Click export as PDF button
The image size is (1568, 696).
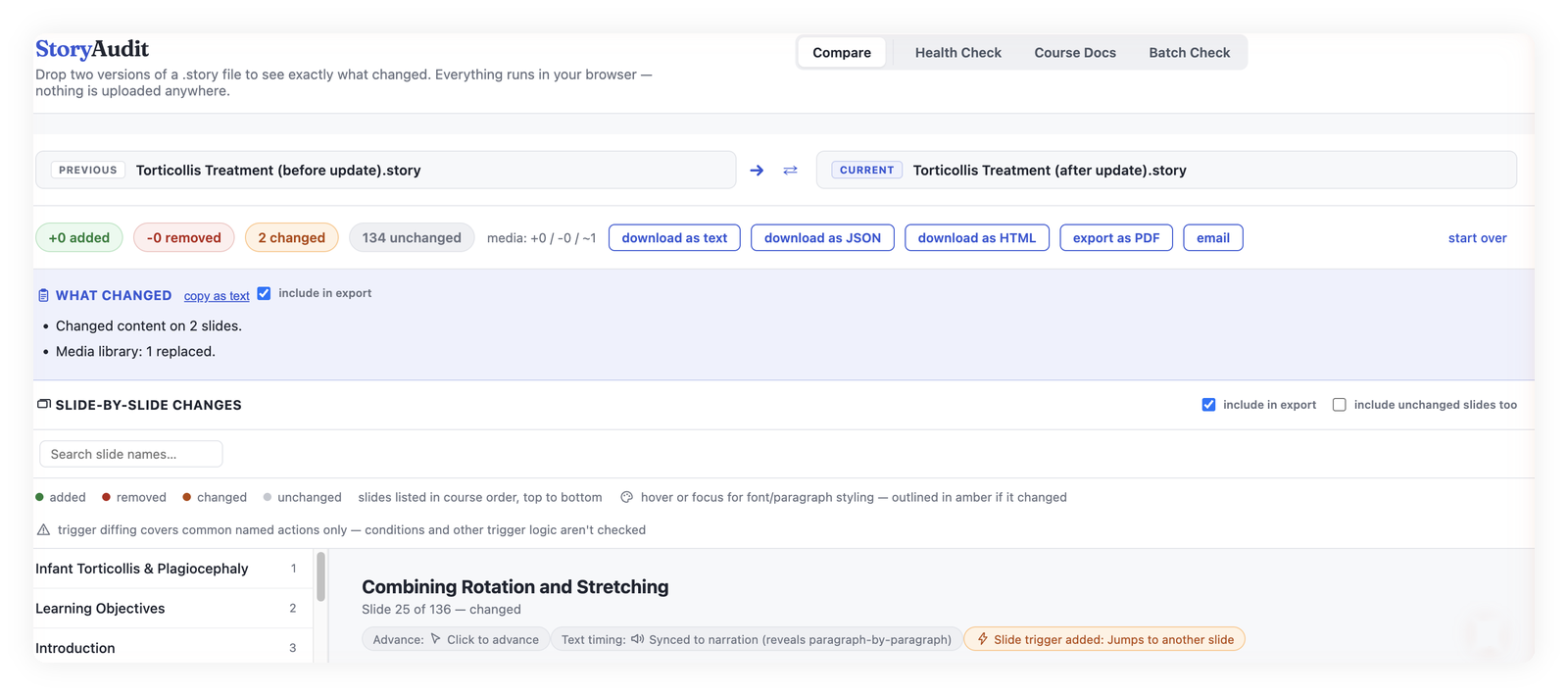[x=1116, y=238]
